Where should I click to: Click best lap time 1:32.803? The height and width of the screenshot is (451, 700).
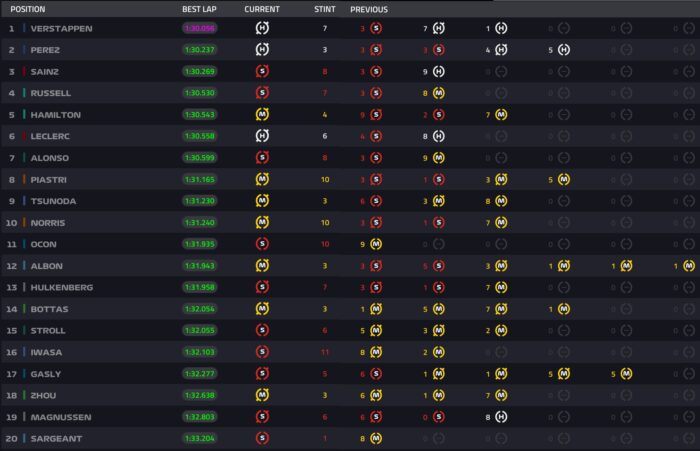(200, 417)
